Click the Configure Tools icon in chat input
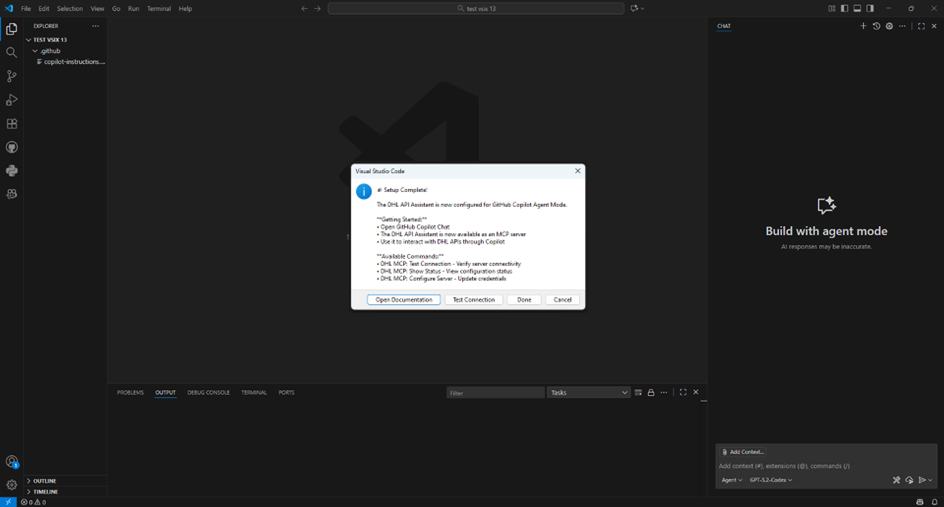 click(x=896, y=480)
